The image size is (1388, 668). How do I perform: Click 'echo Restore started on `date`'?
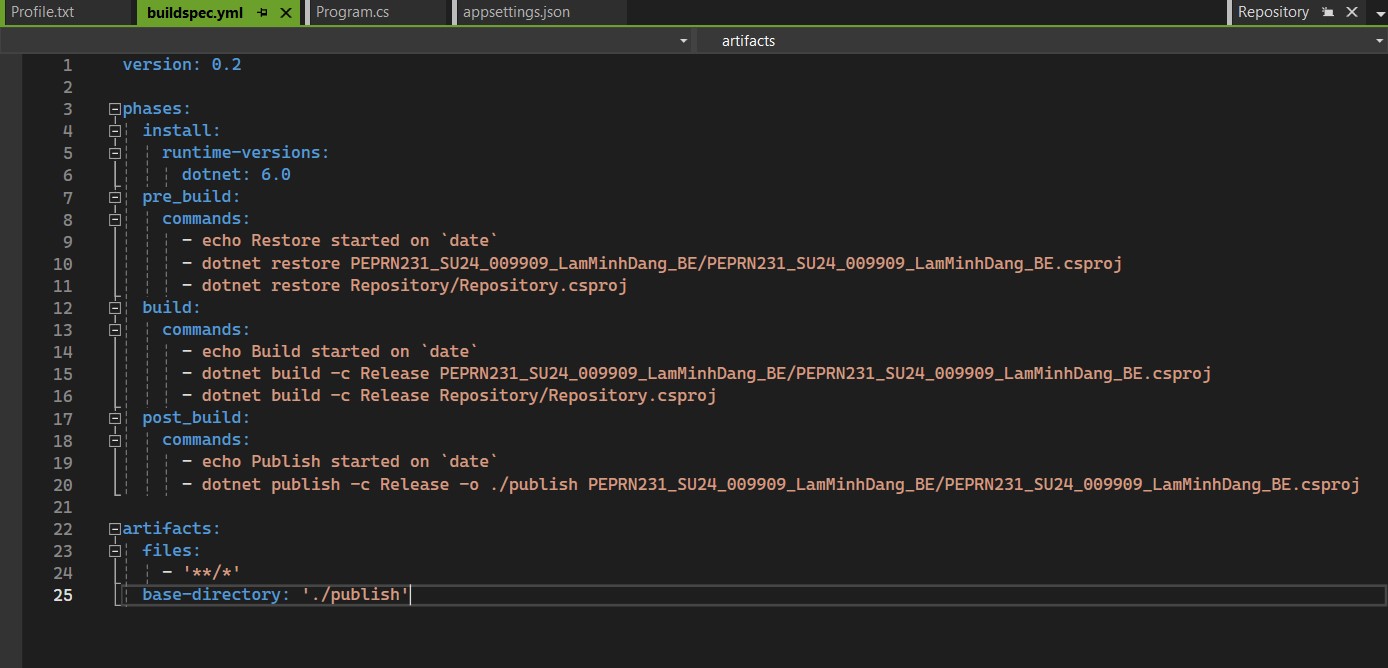click(350, 241)
